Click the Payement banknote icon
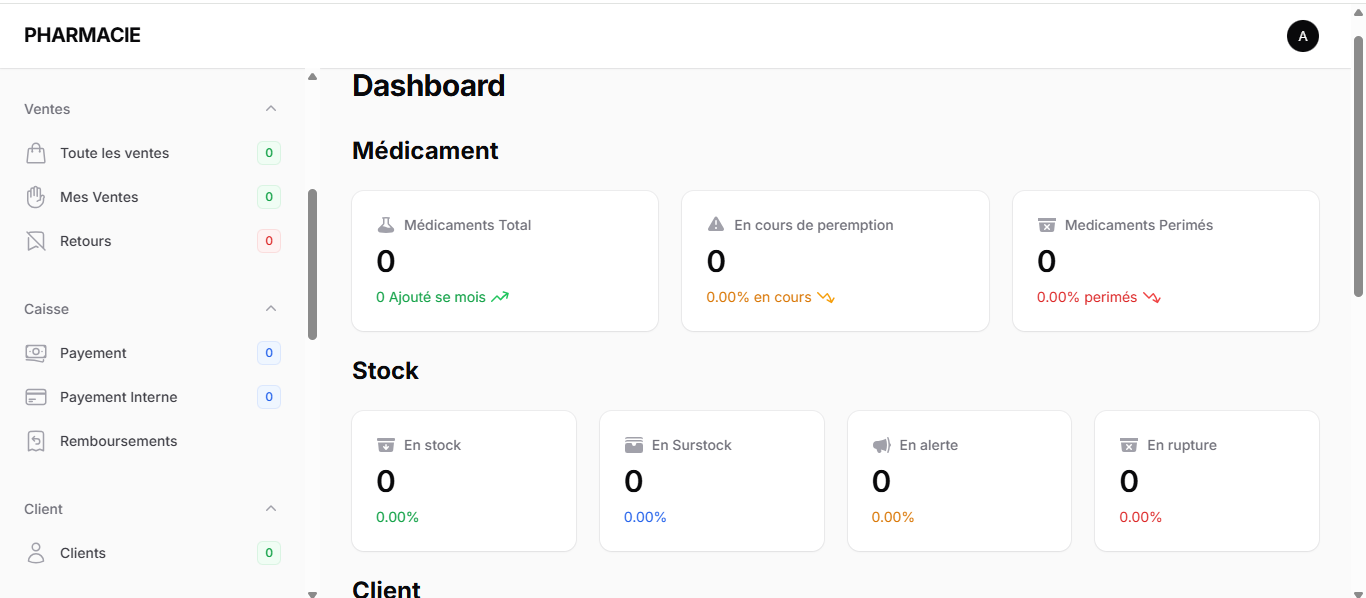 pyautogui.click(x=36, y=353)
